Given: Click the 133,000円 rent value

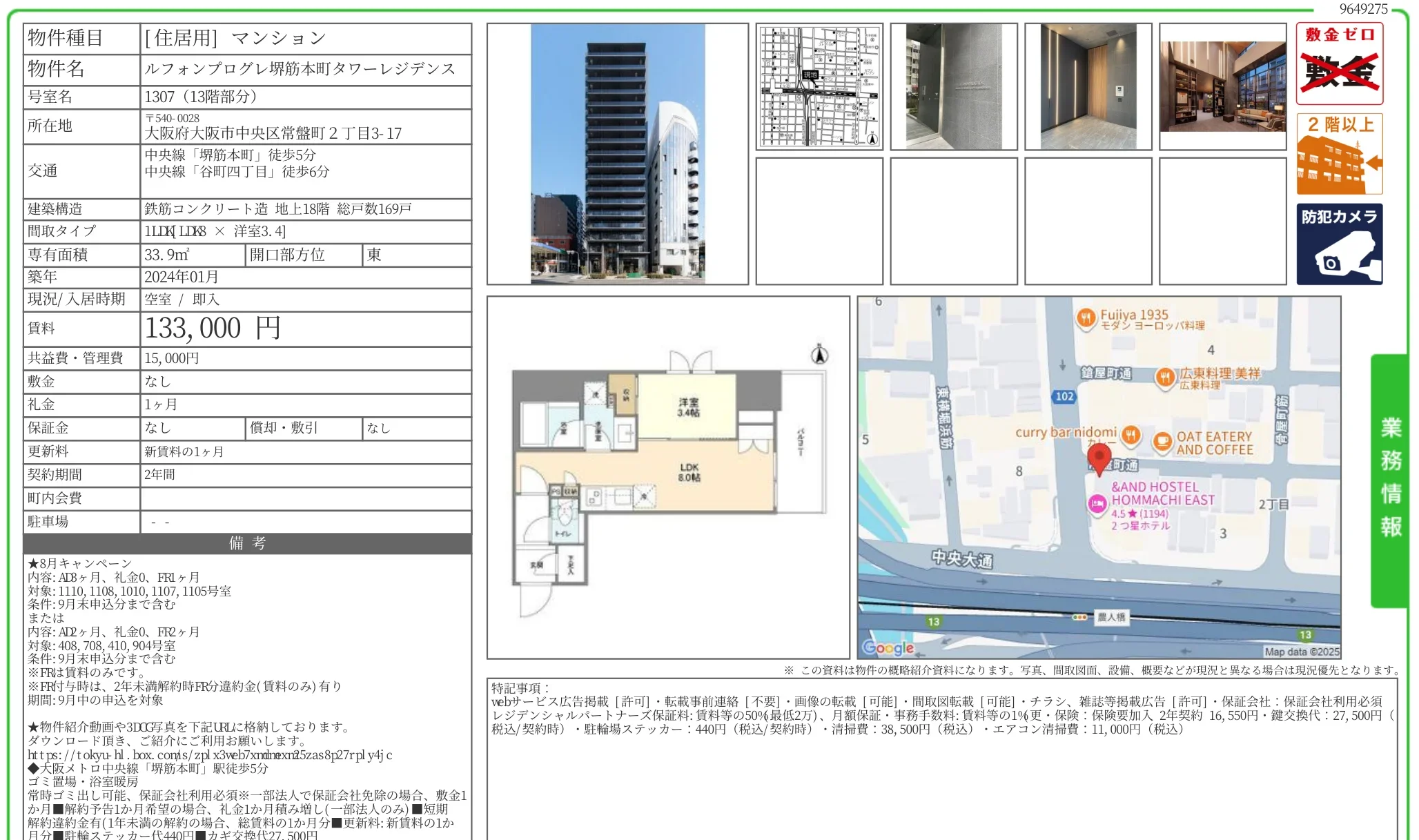Looking at the screenshot, I should point(213,329).
